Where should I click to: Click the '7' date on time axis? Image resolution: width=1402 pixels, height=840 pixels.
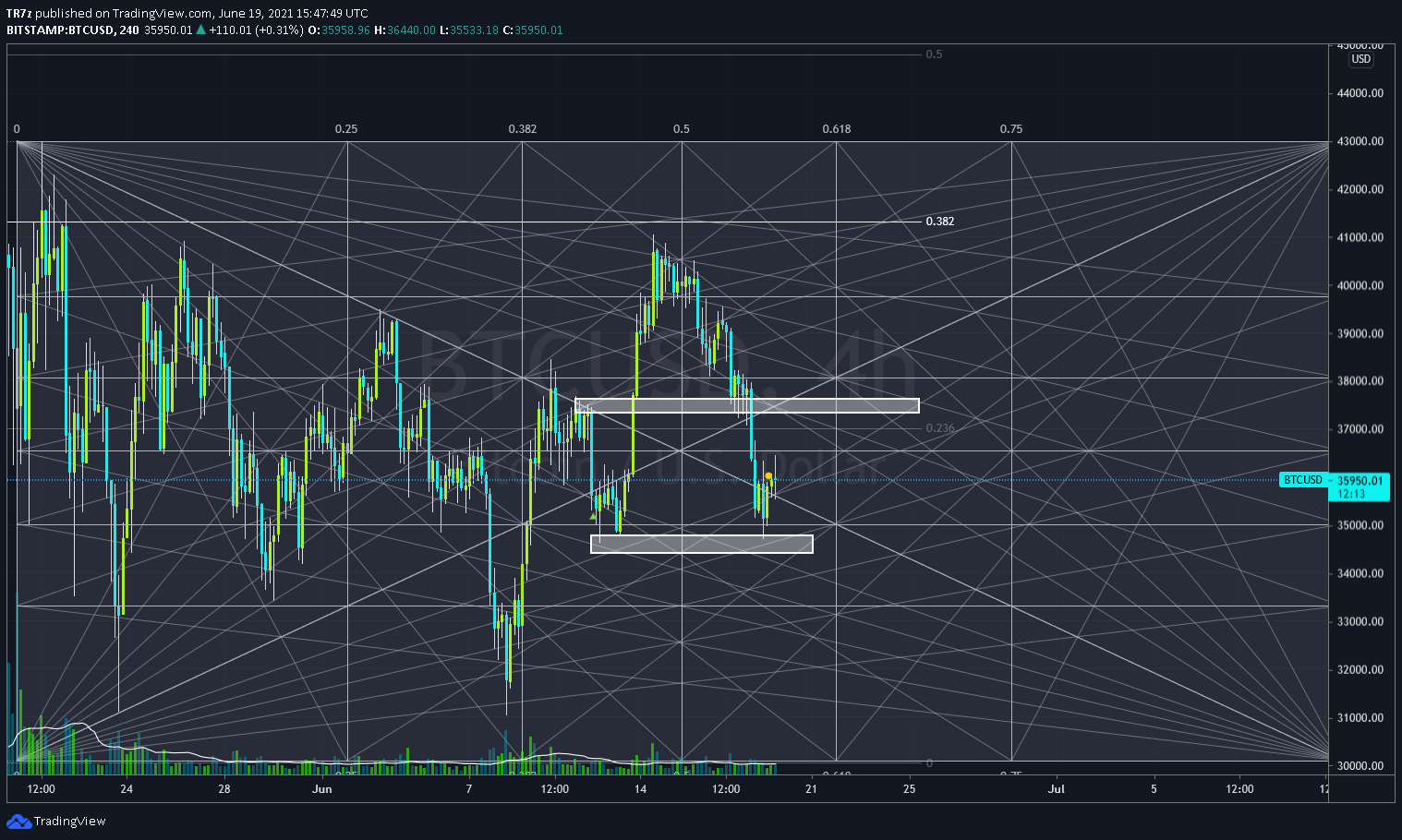tap(469, 789)
